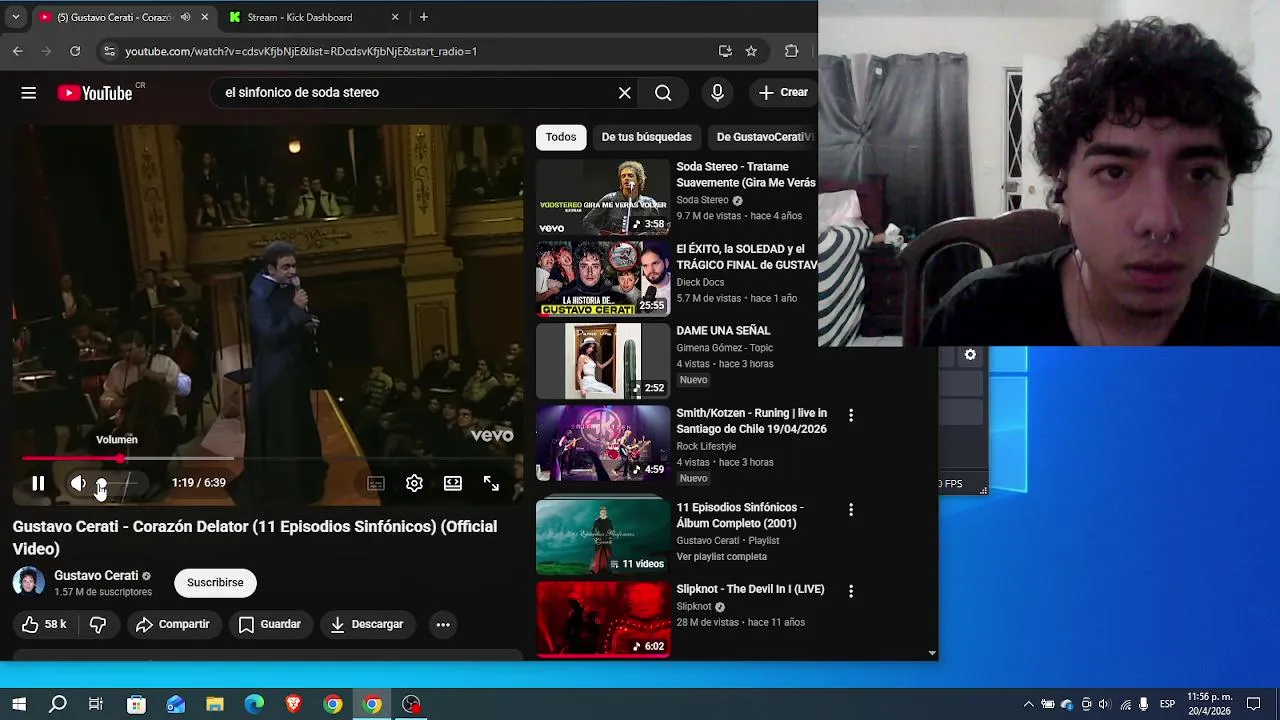Open Microsoft Edge from the taskbar

tap(254, 705)
